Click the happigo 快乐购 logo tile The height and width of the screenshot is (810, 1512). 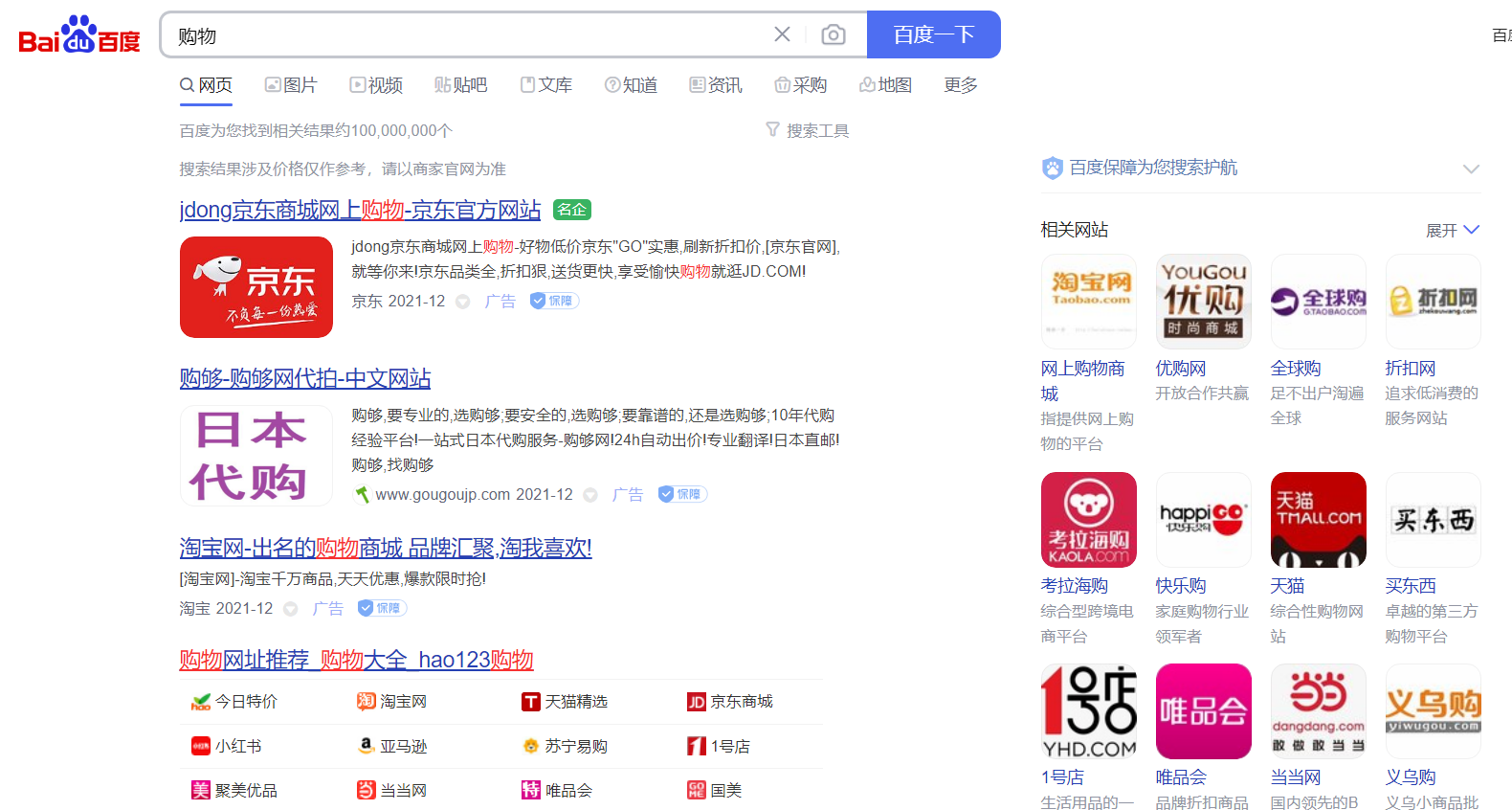[1204, 520]
